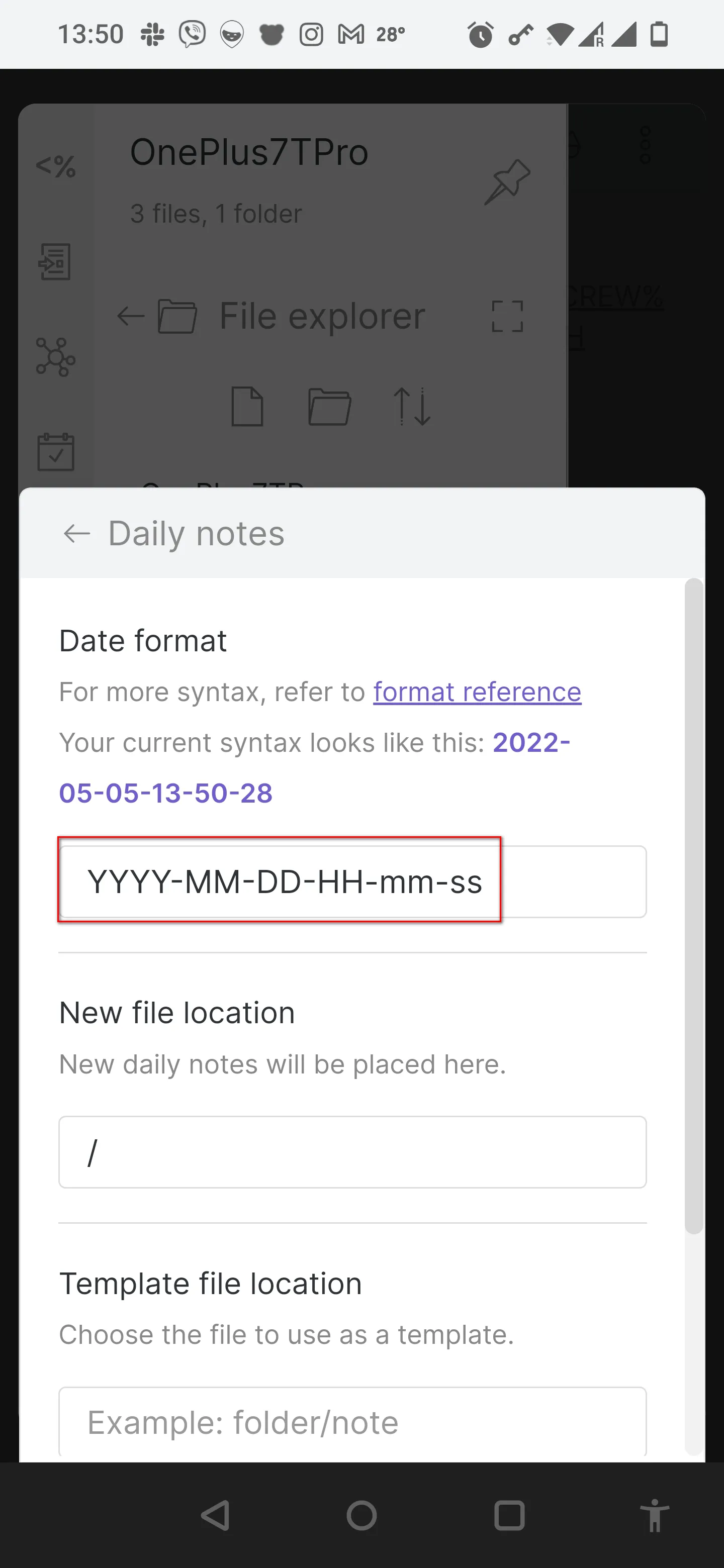Open the format reference link

point(477,692)
